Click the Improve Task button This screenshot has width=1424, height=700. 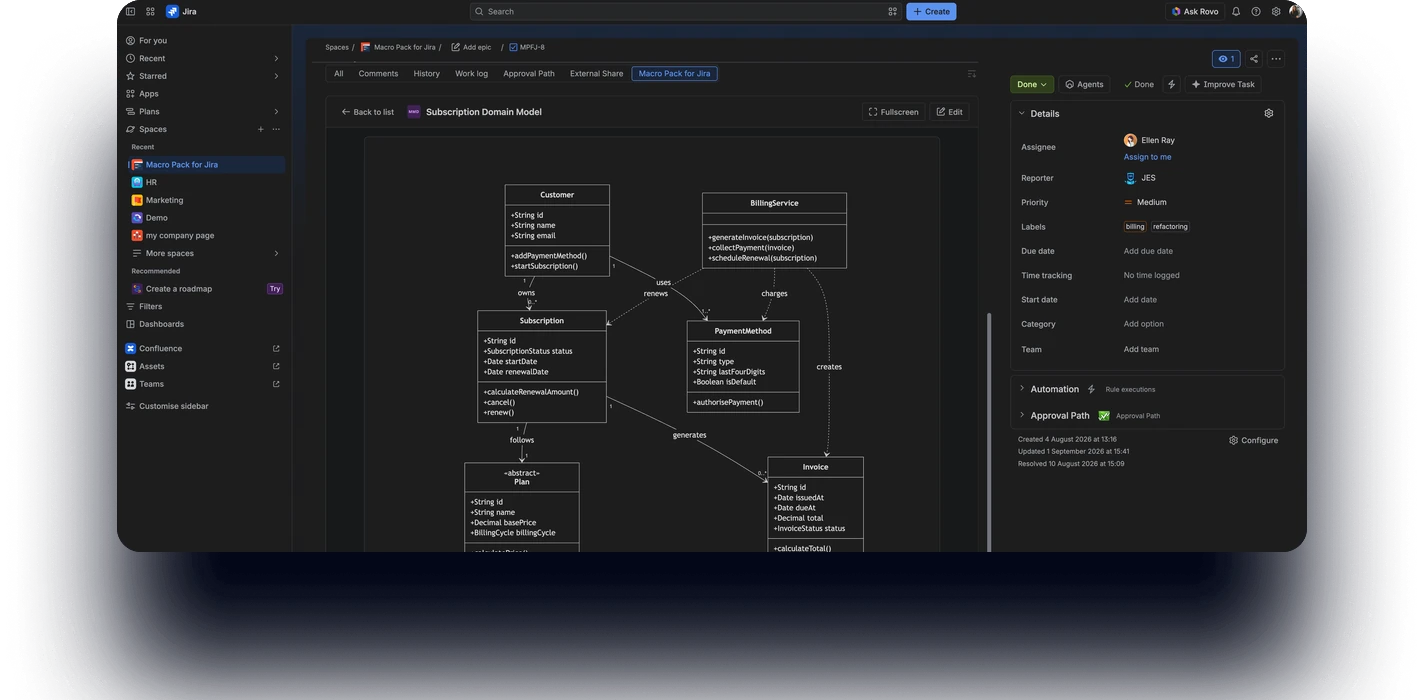point(1223,84)
